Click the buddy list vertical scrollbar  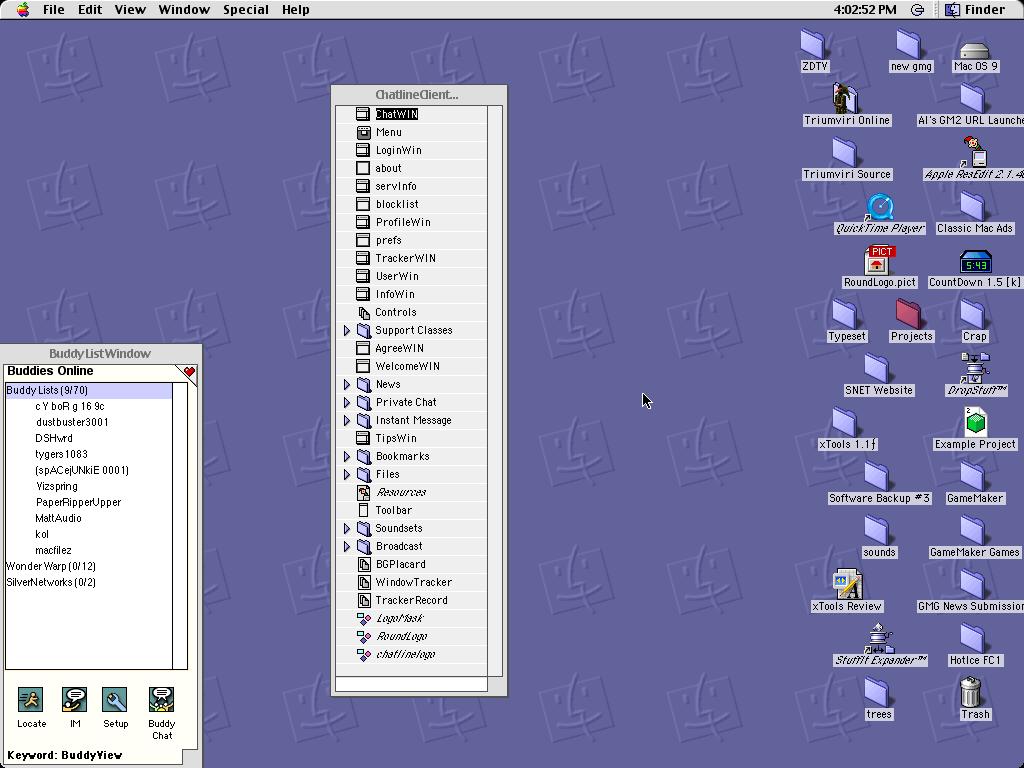[x=180, y=526]
